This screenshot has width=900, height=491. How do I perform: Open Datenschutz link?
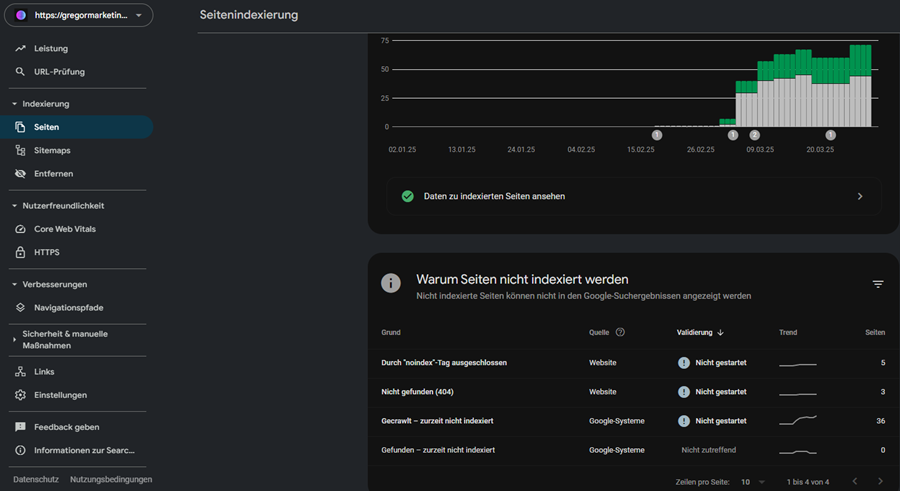coord(36,480)
